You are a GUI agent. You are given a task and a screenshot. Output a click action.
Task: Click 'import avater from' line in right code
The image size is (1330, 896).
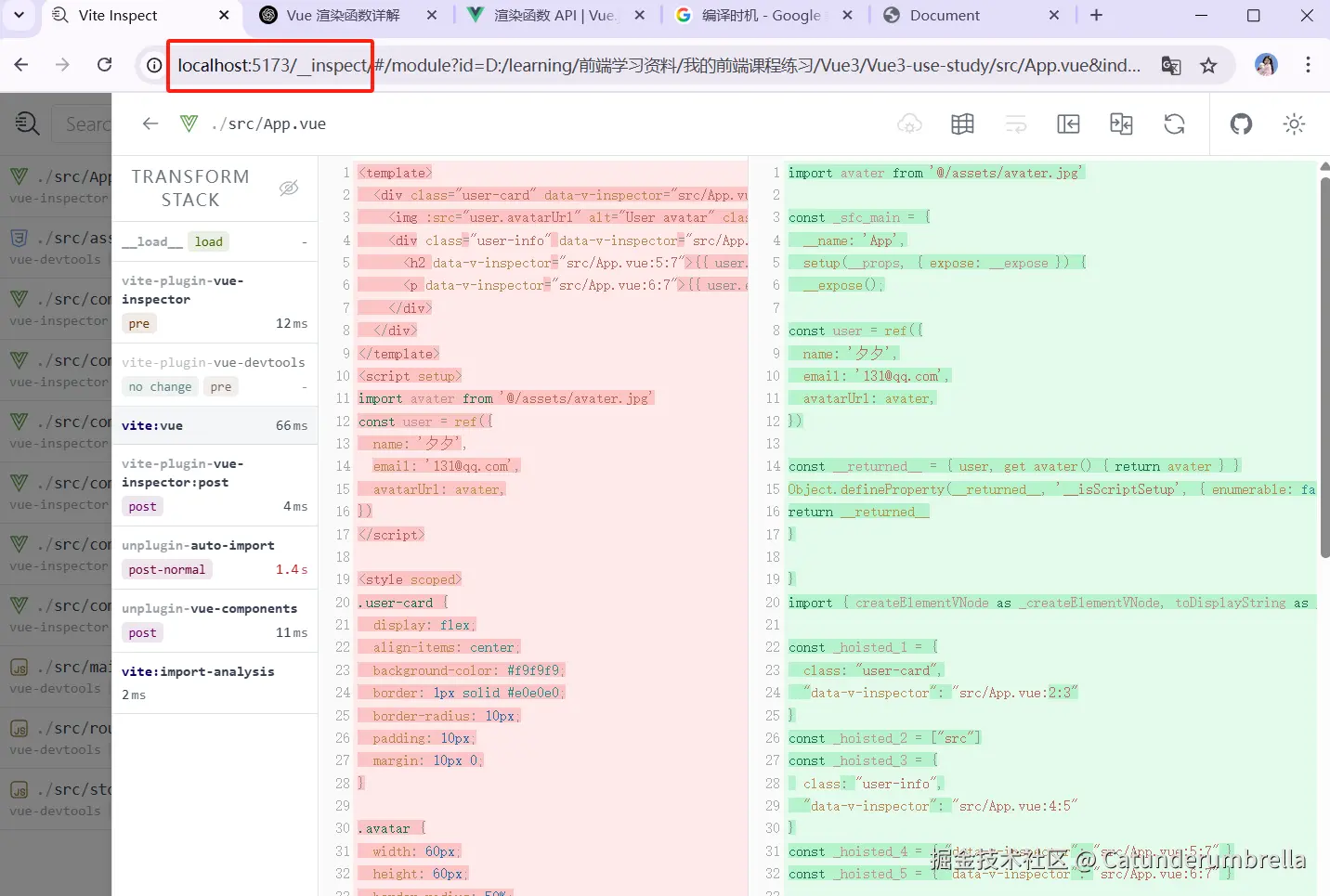pyautogui.click(x=935, y=172)
